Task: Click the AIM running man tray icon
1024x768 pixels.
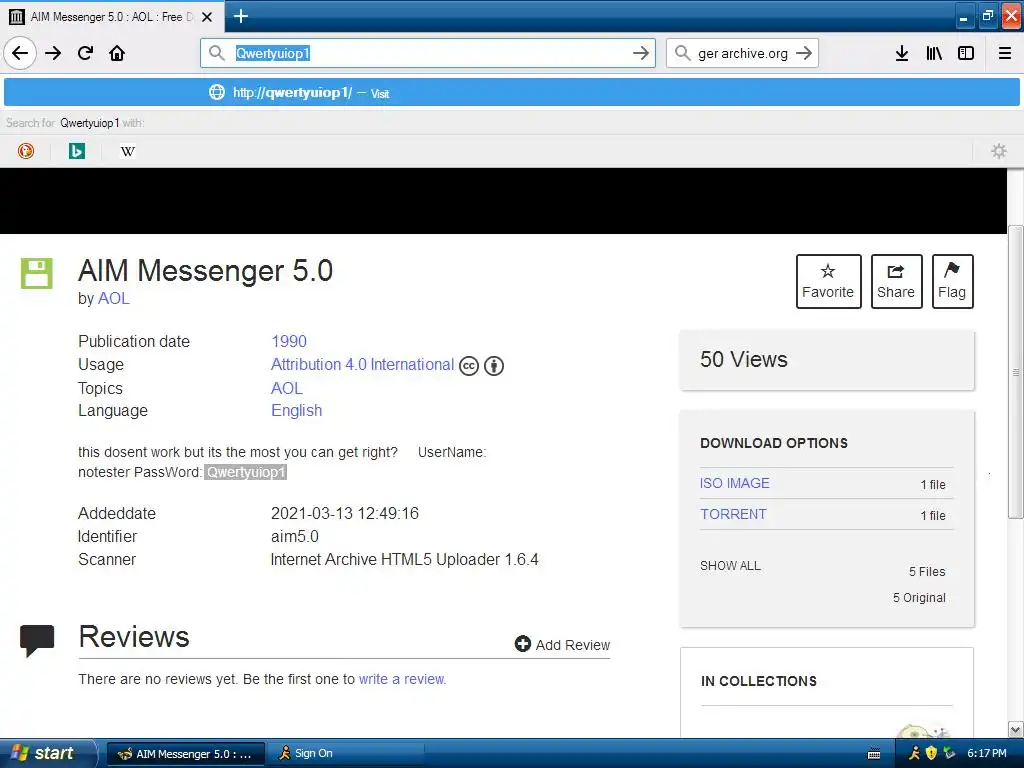Action: click(x=914, y=754)
